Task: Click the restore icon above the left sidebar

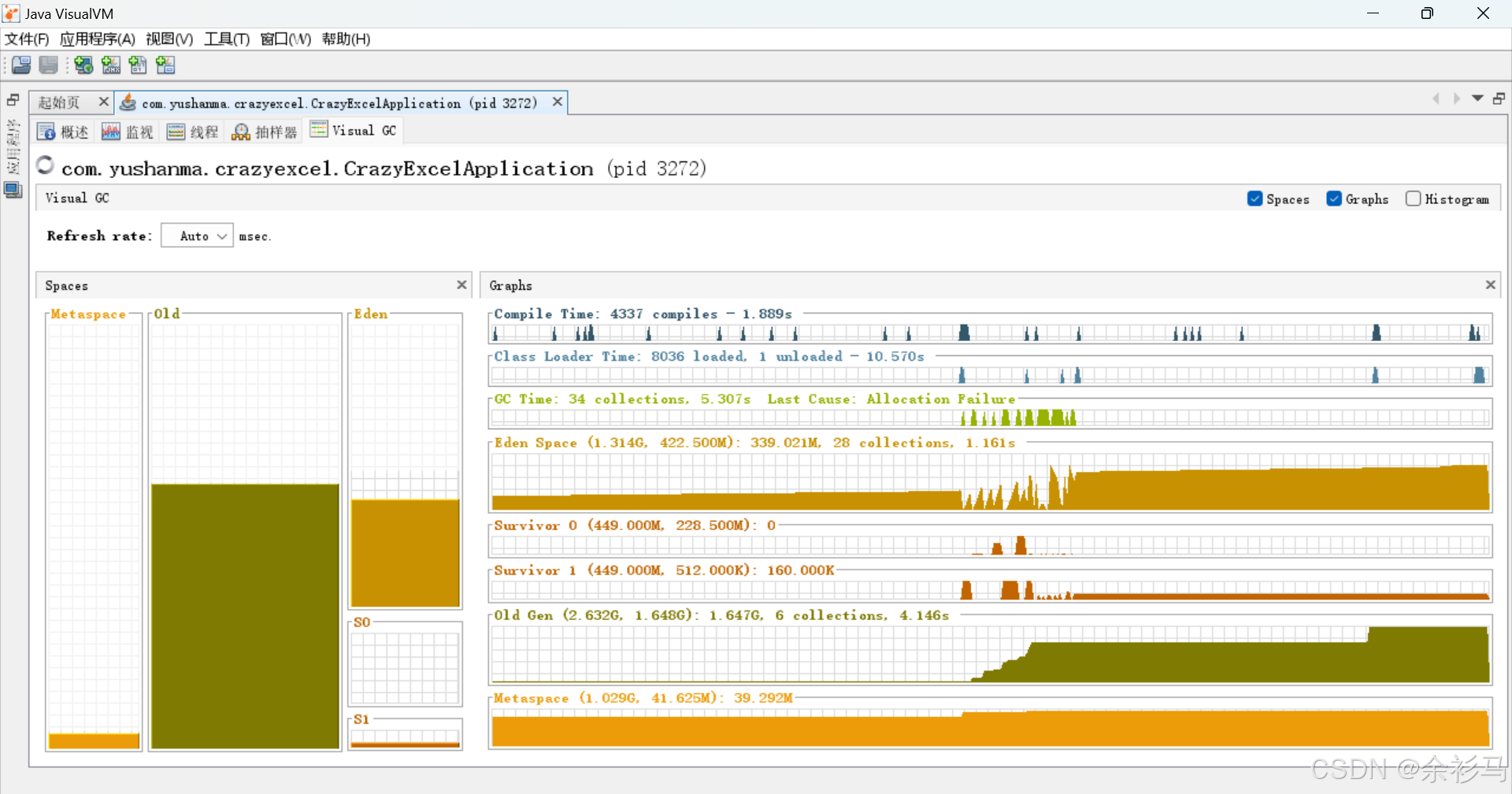Action: (x=13, y=100)
